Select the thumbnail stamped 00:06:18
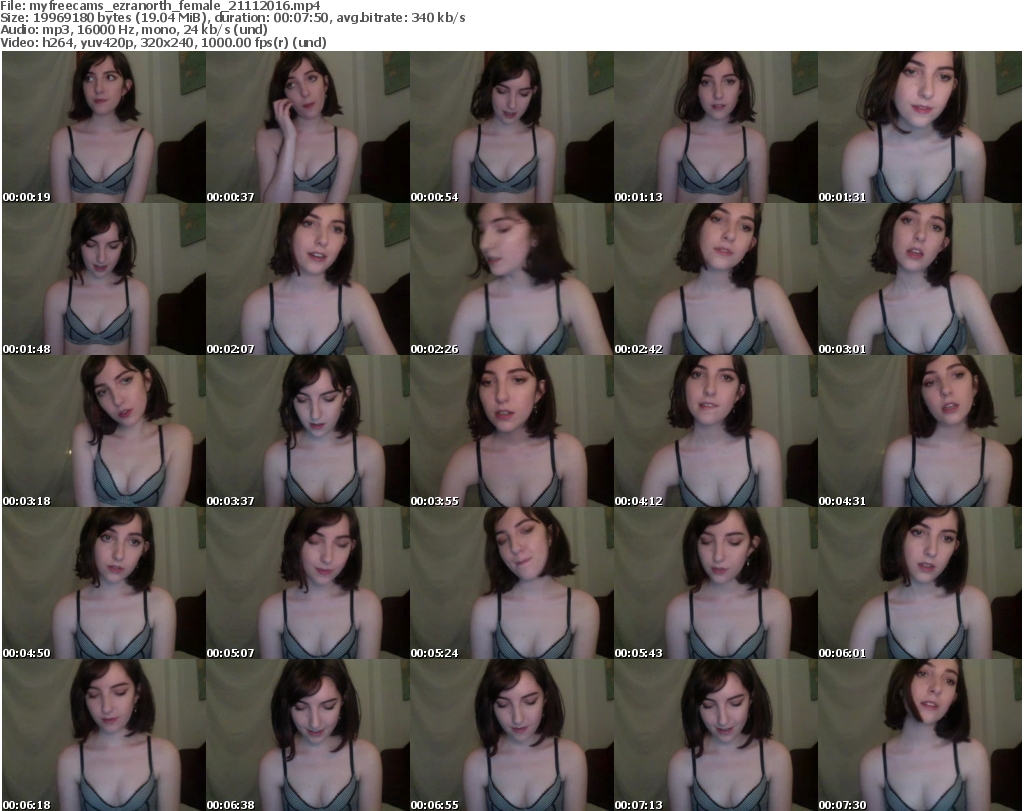The image size is (1024, 811). [104, 735]
